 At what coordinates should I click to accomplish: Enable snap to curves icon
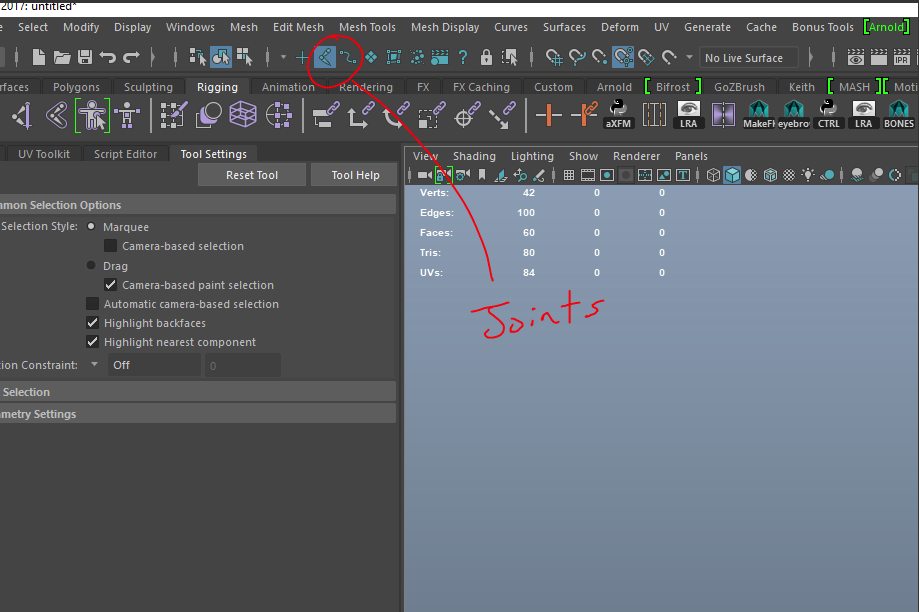577,57
